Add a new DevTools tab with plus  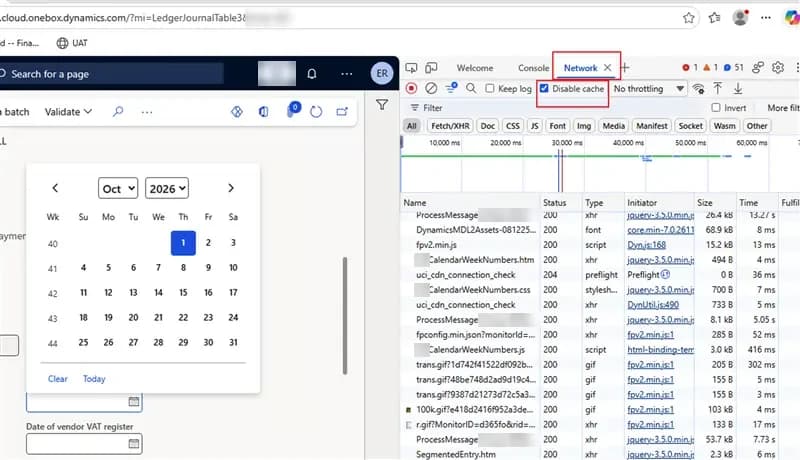[625, 67]
